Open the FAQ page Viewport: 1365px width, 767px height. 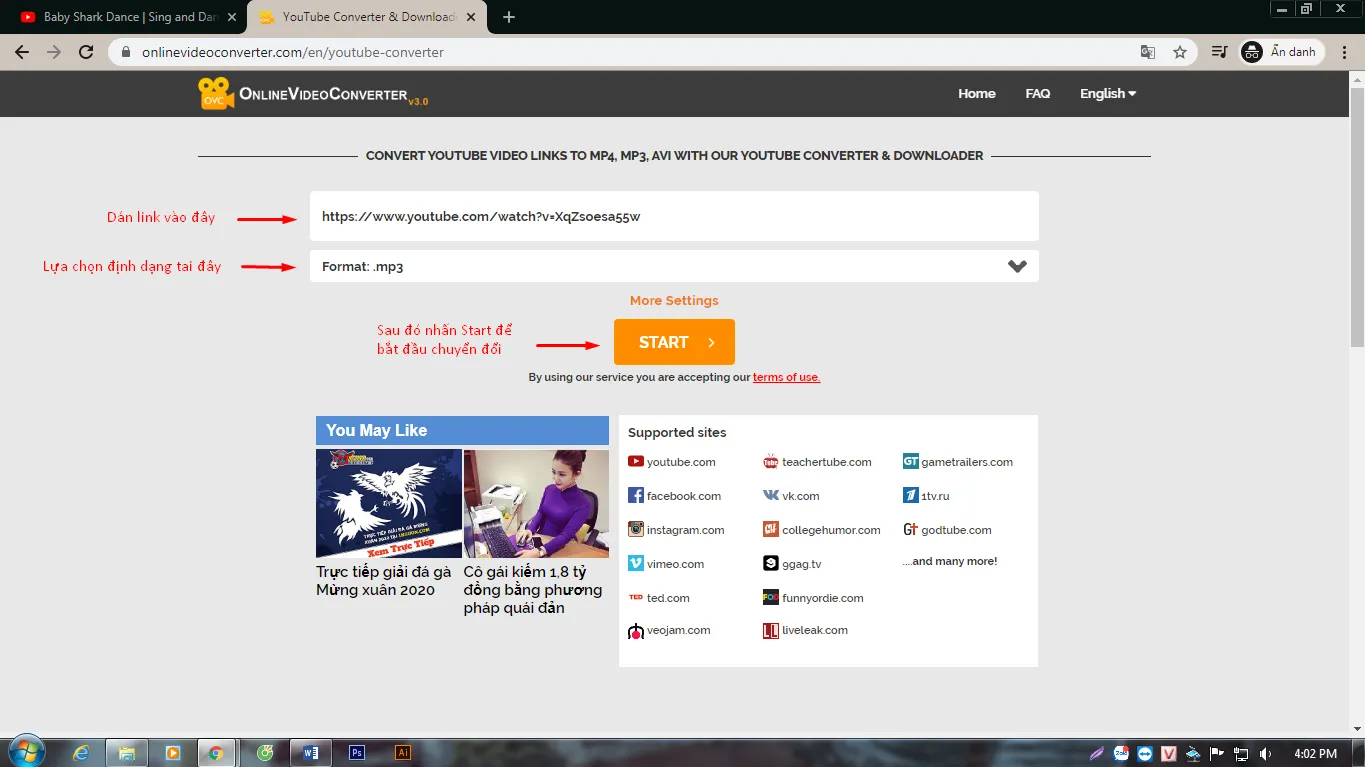point(1038,93)
